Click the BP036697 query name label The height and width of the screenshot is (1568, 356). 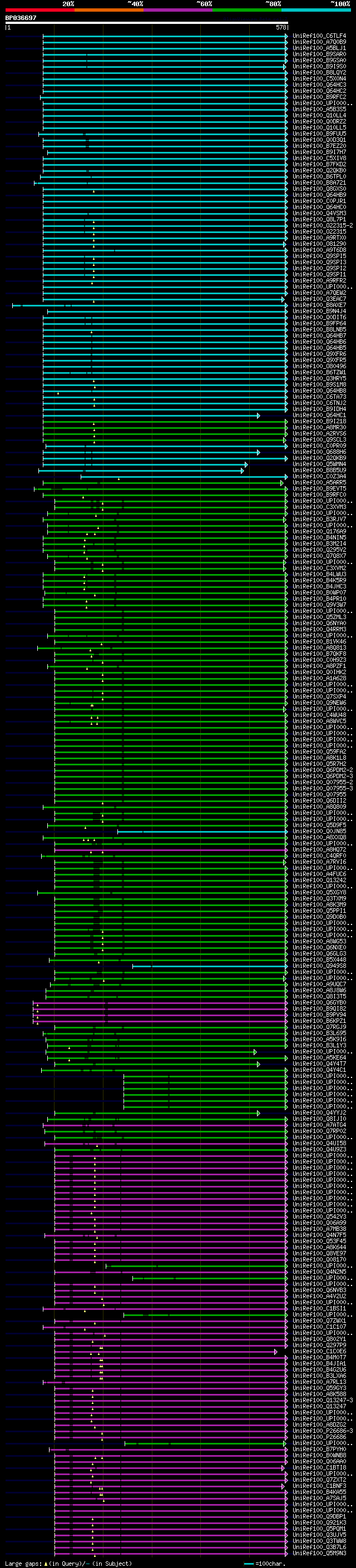pyautogui.click(x=21, y=18)
